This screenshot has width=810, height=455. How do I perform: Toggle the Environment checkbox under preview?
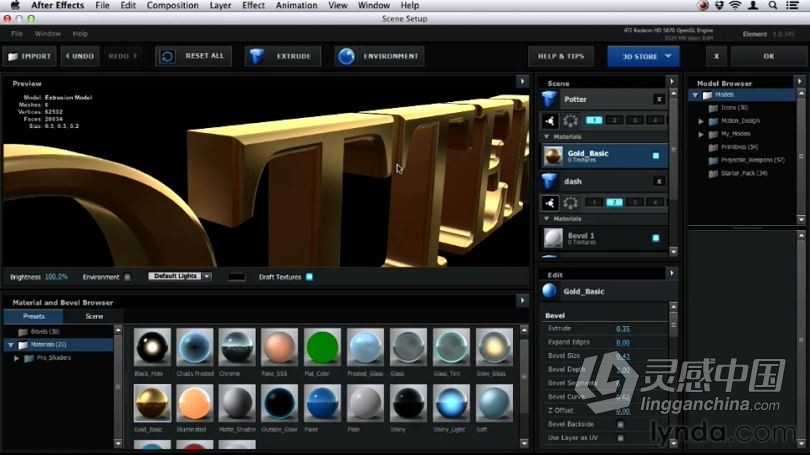[x=127, y=277]
